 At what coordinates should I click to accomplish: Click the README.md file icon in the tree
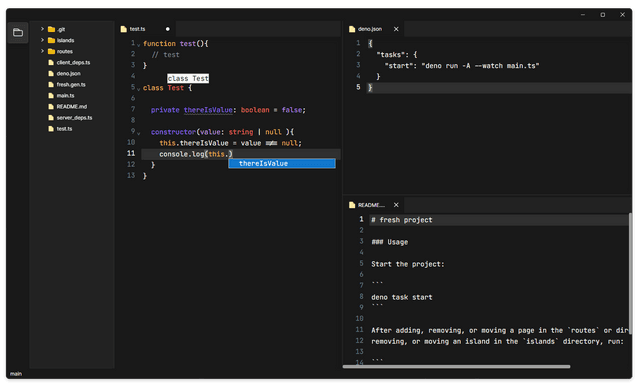point(51,107)
